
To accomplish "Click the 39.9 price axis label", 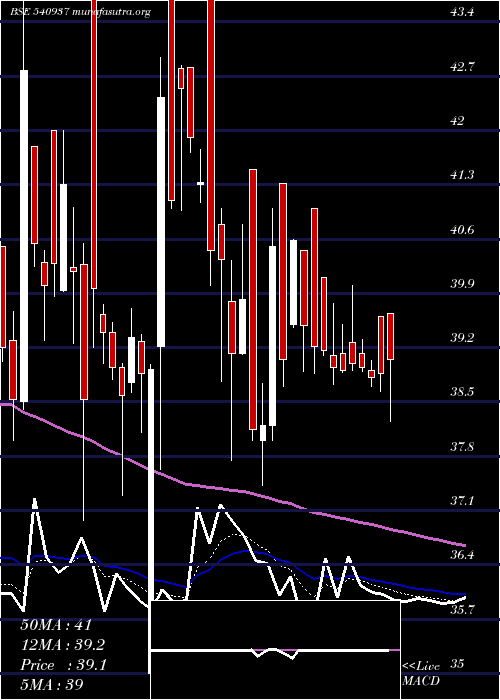I will (462, 284).
